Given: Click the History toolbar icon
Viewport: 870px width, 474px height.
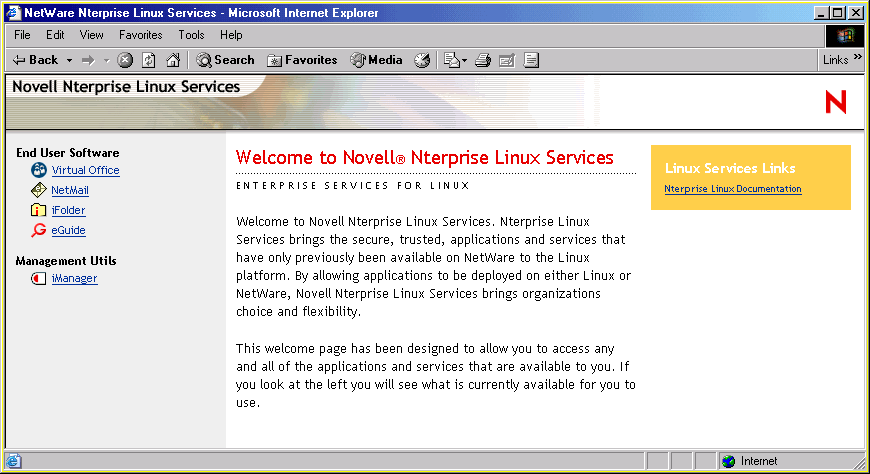Looking at the screenshot, I should point(422,60).
